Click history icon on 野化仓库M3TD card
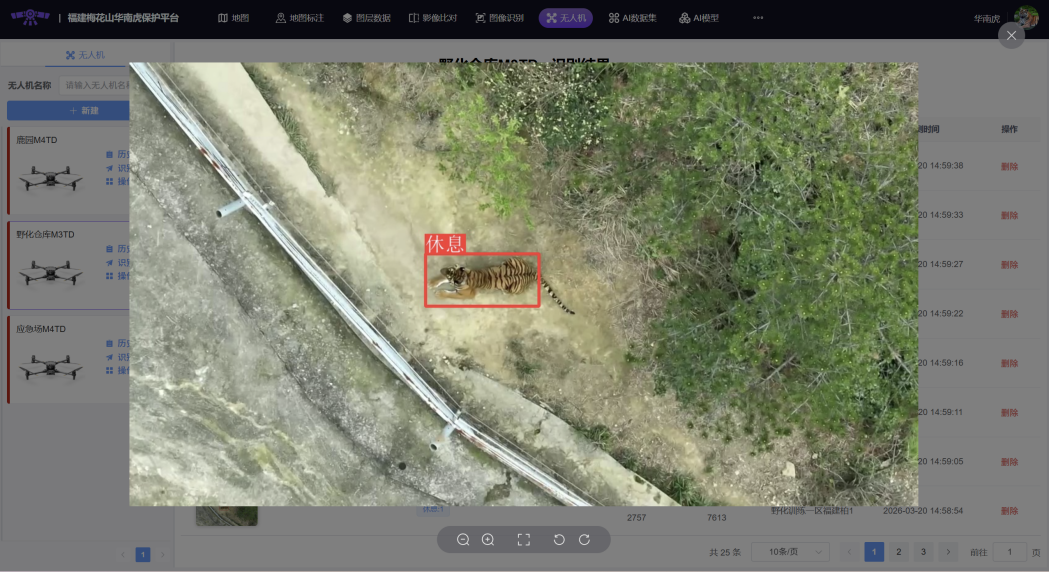 [110, 249]
